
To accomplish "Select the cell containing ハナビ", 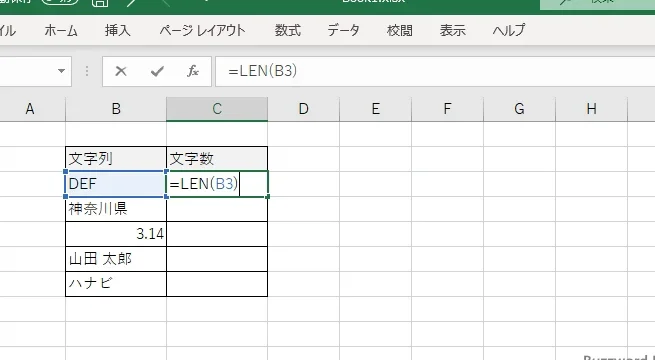I will [x=116, y=284].
